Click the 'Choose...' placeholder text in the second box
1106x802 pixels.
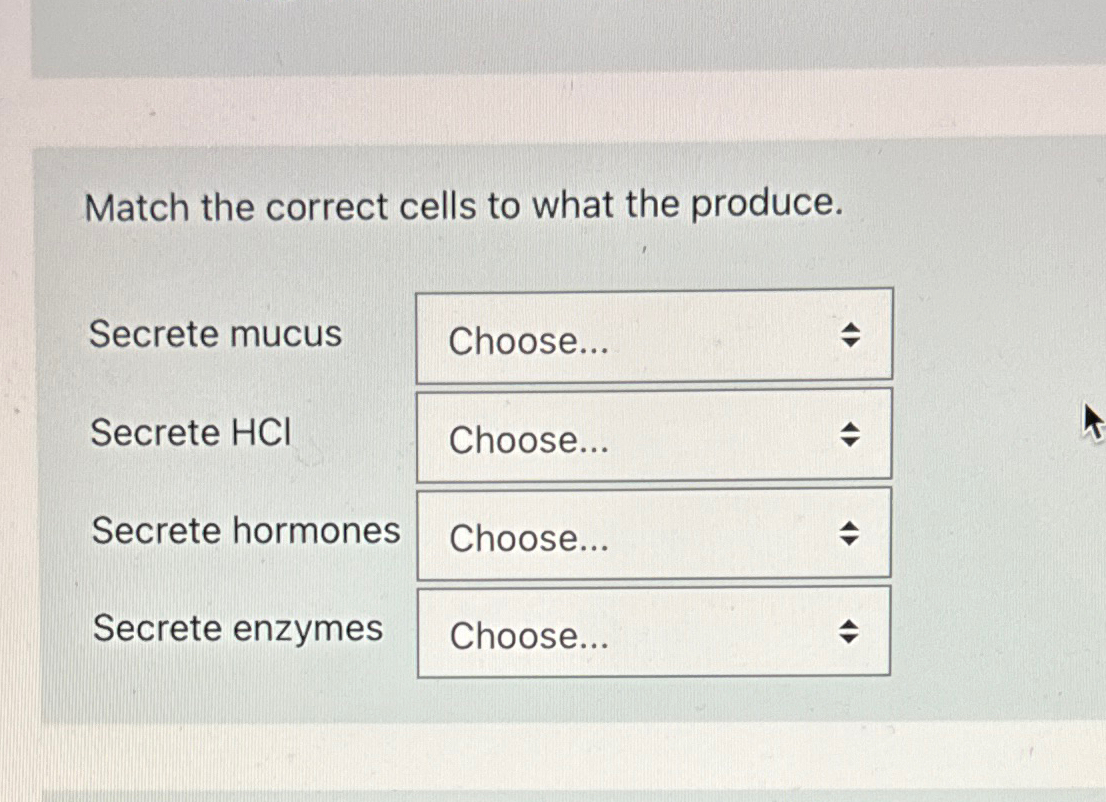(x=528, y=441)
